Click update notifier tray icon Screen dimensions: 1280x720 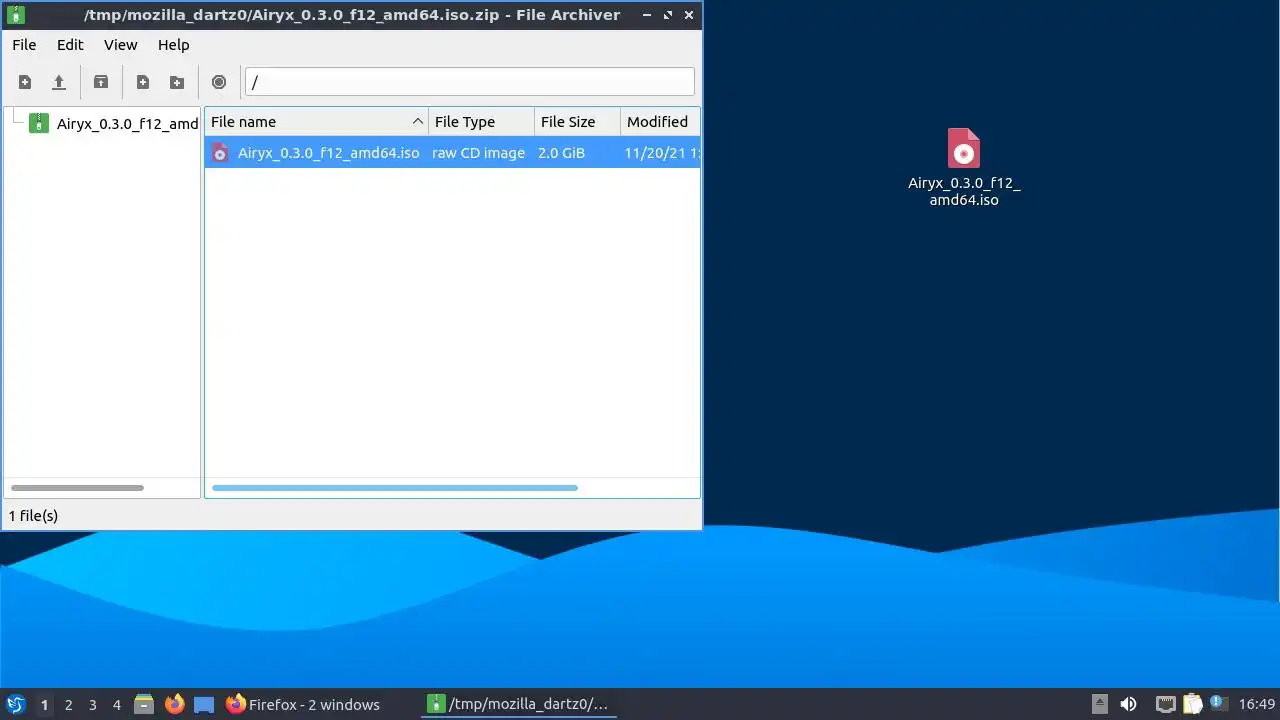point(1217,702)
